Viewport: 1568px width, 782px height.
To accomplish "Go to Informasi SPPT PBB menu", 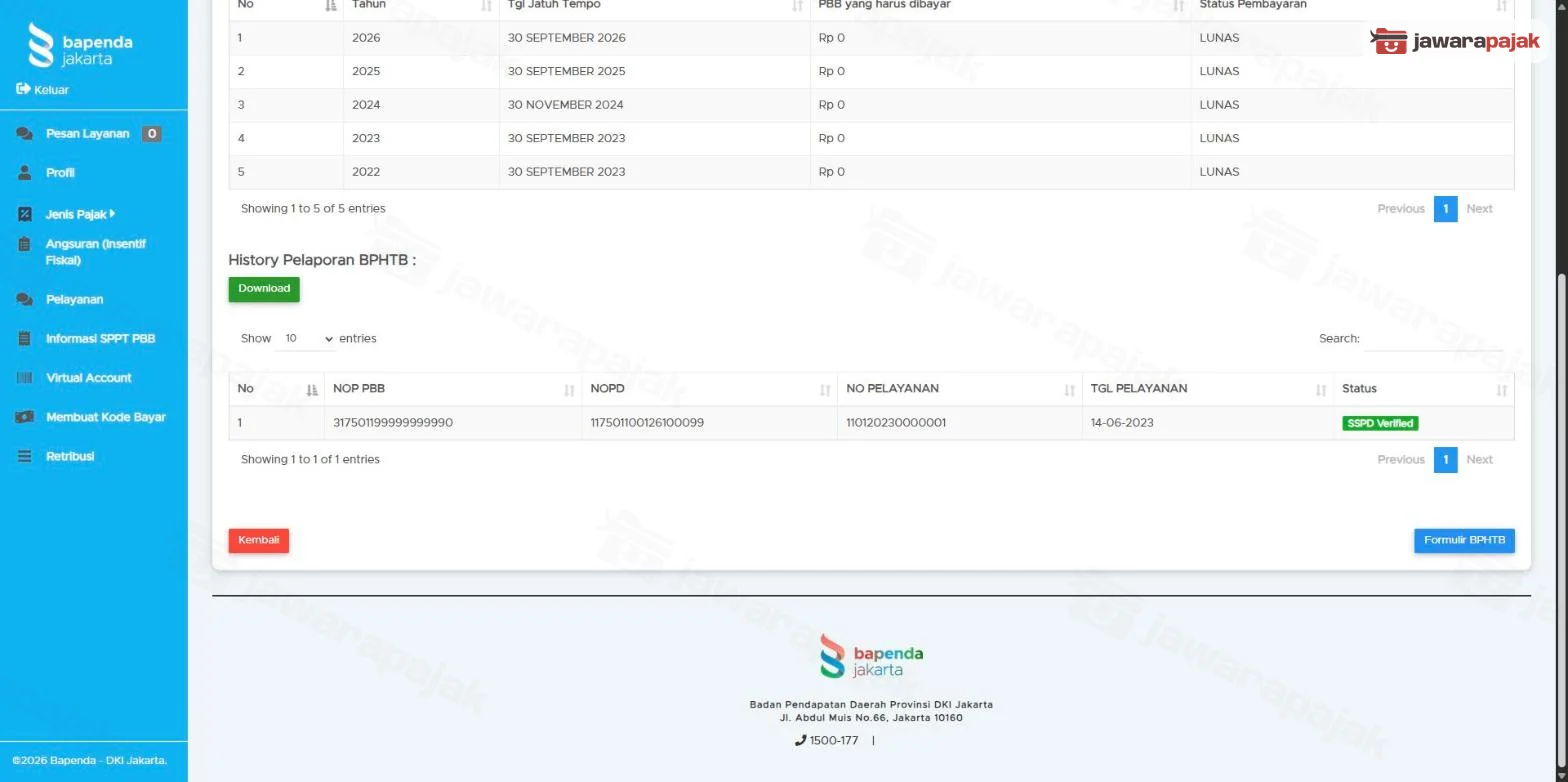I will tap(100, 338).
